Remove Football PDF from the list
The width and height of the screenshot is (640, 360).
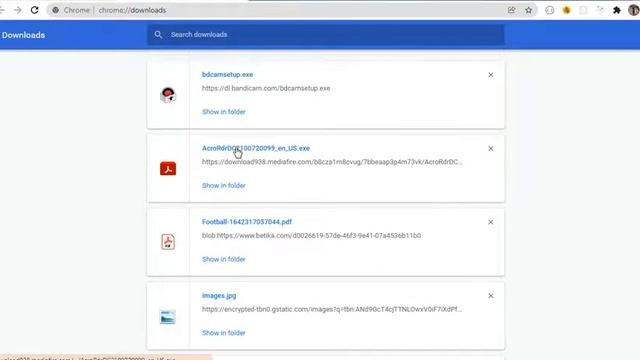pyautogui.click(x=491, y=222)
